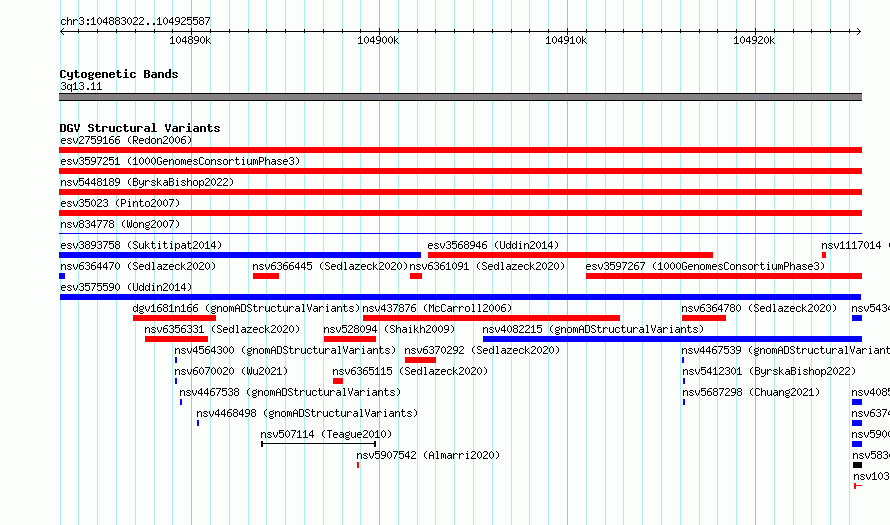890x525 pixels.
Task: Click the nsv6070020 (Wu2021) label
Action: click(231, 371)
